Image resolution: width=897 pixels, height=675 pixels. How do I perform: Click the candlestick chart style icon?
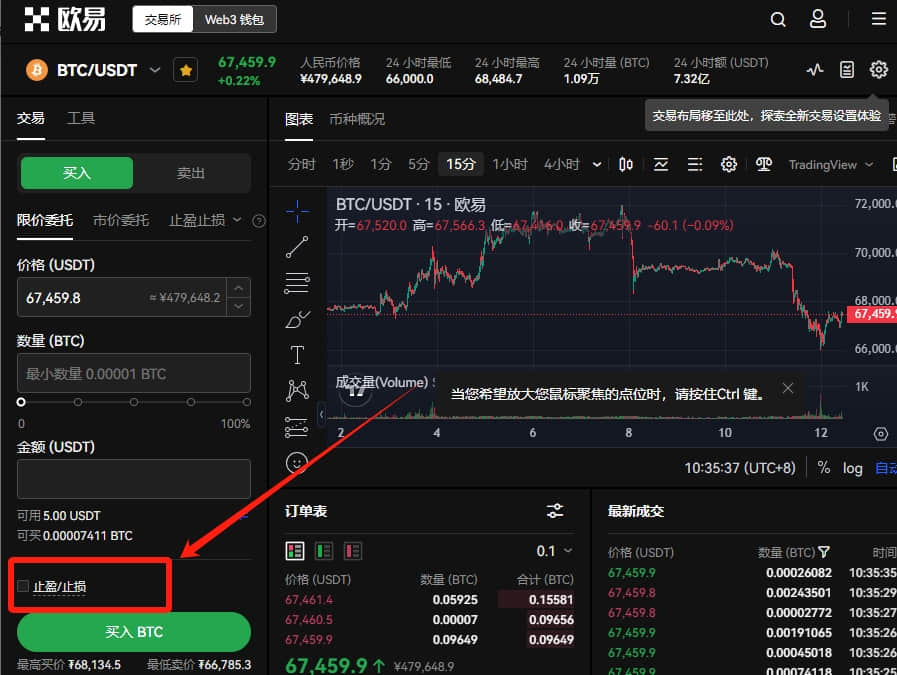click(626, 165)
